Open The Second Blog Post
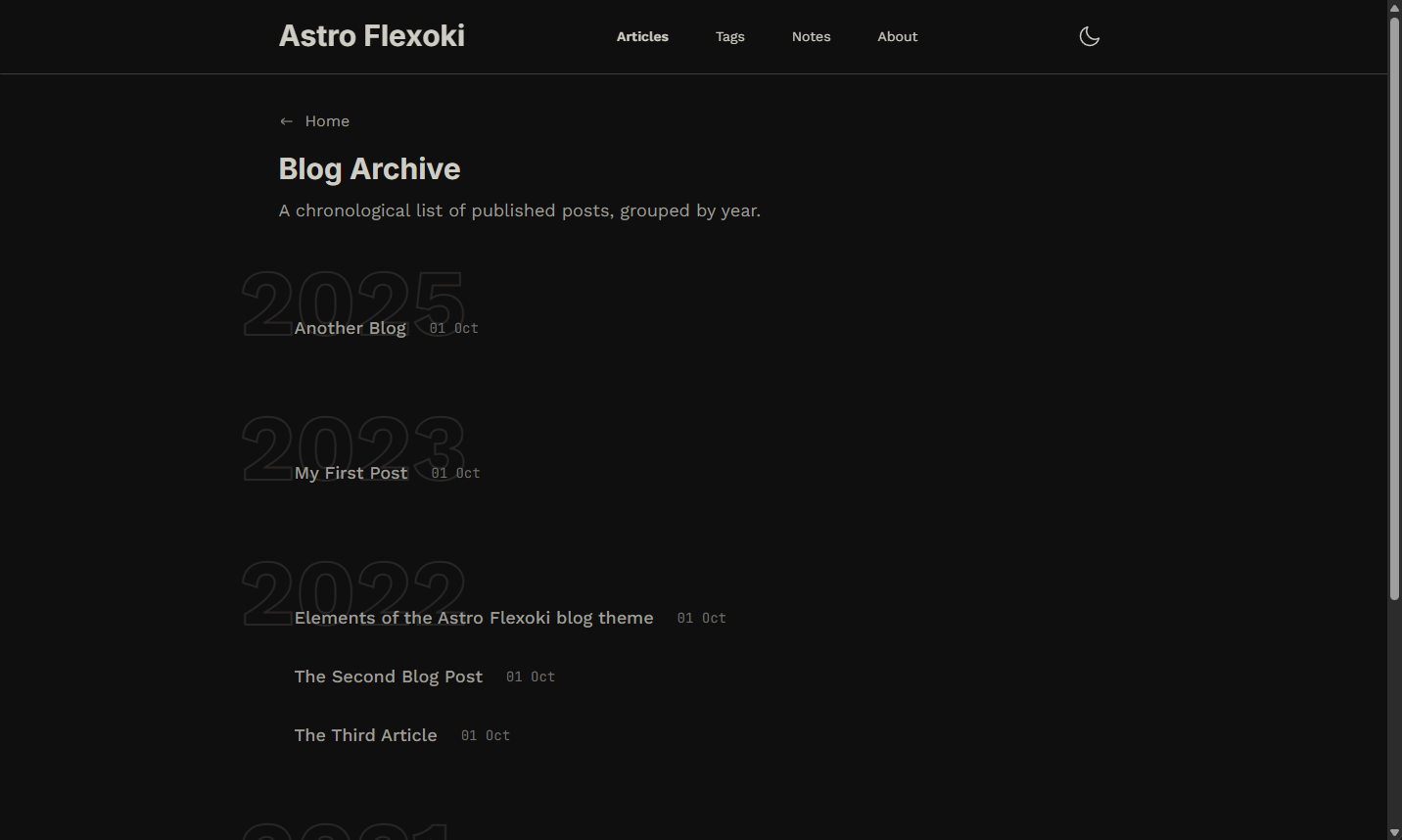Screen dimensions: 1402x840 [x=389, y=677]
